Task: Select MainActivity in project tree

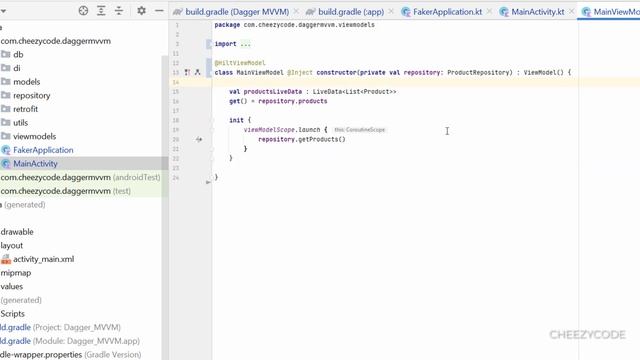Action: tap(35, 164)
